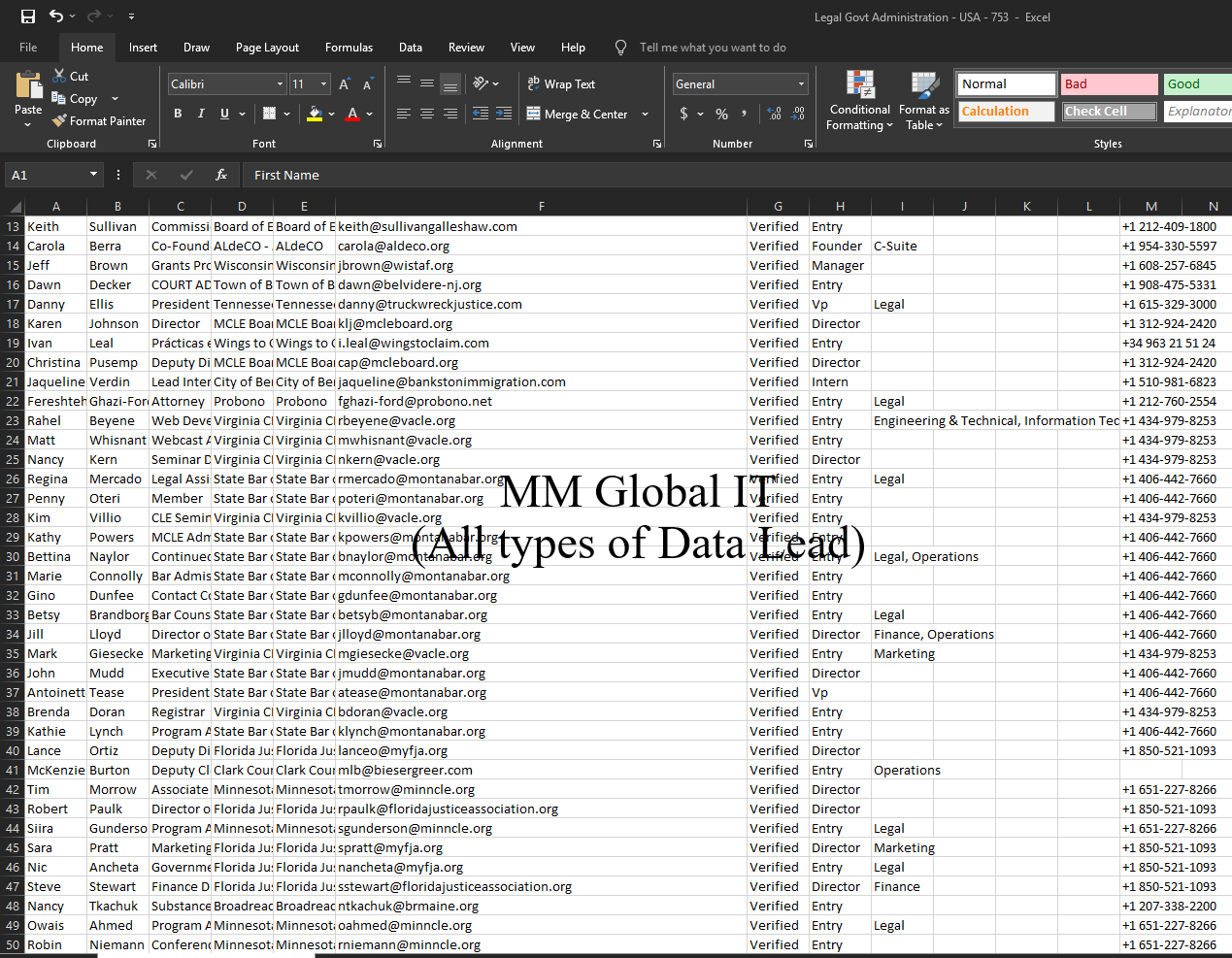Open the Font name Calibri dropdown
This screenshot has height=958, width=1232.
click(281, 84)
